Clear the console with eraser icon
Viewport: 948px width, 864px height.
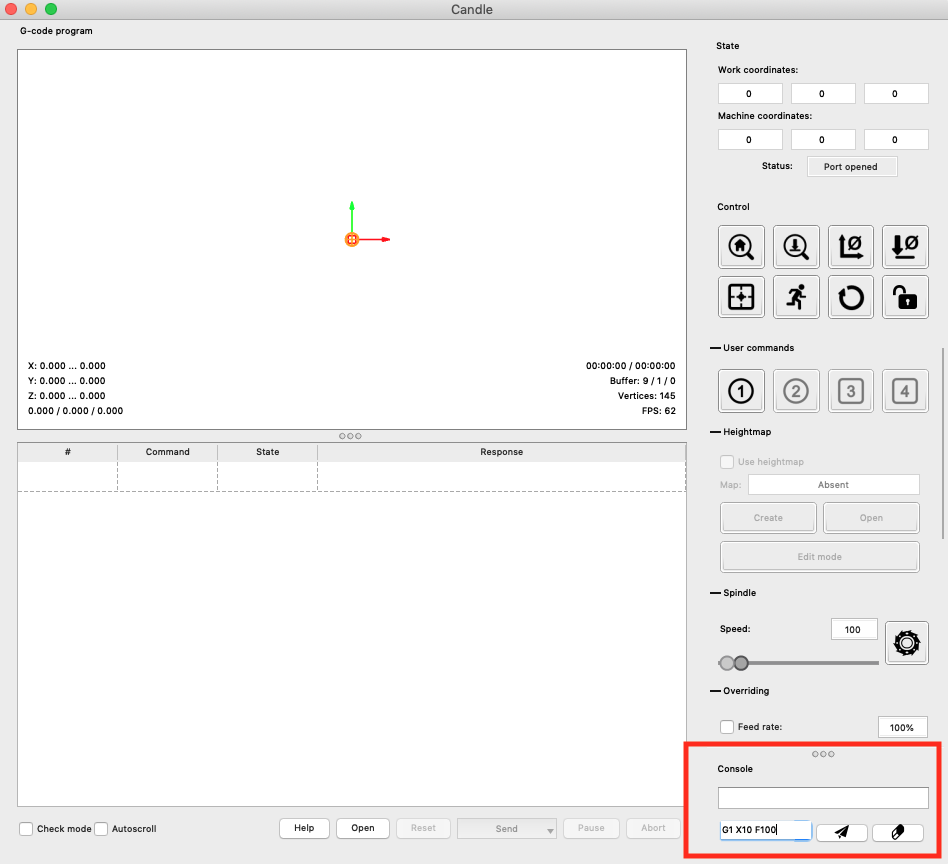(897, 831)
